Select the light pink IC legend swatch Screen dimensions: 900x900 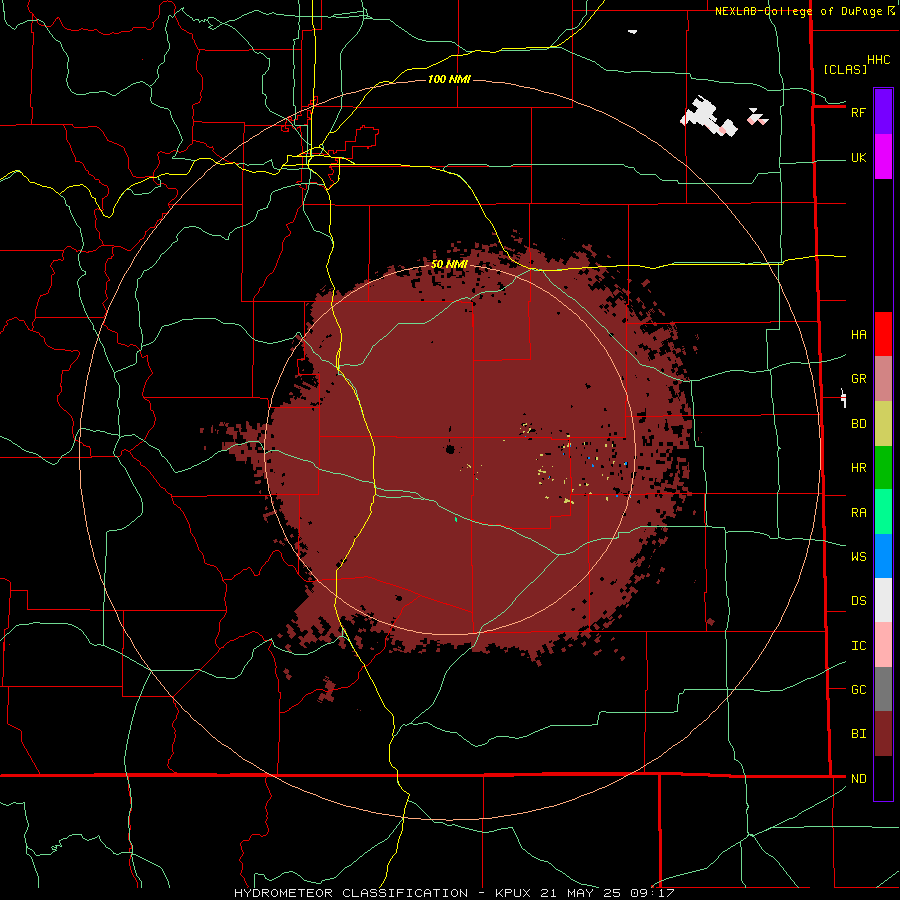pyautogui.click(x=883, y=645)
